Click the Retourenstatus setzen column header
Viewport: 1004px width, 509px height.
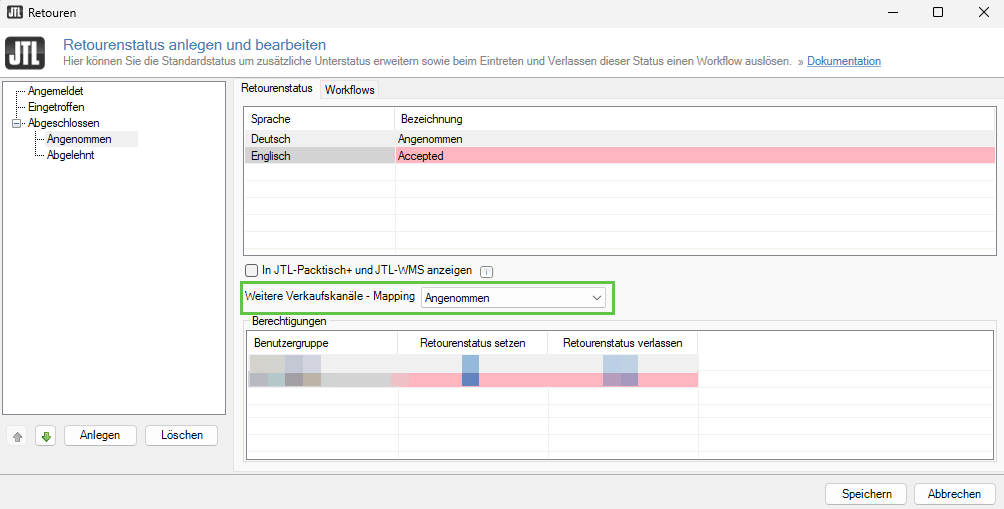click(472, 343)
